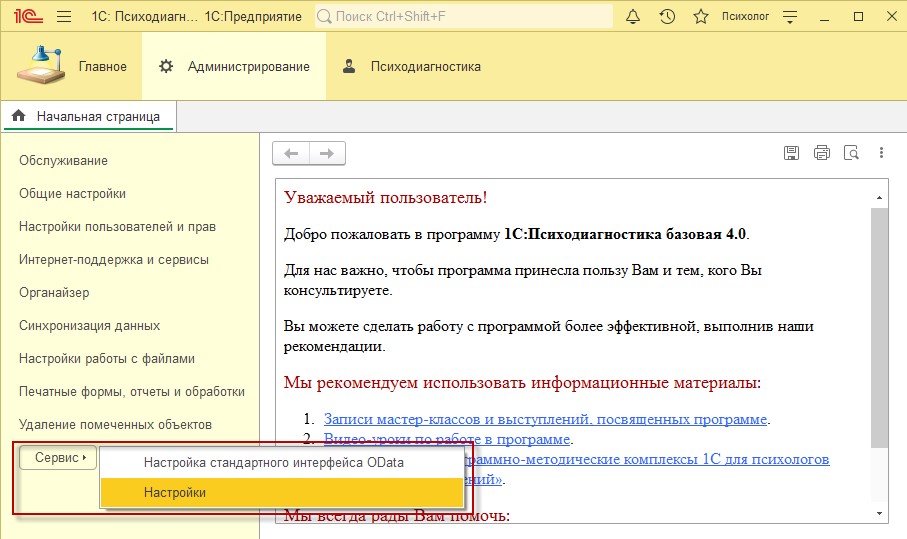
Task: Go forward with right arrow
Action: [x=327, y=153]
